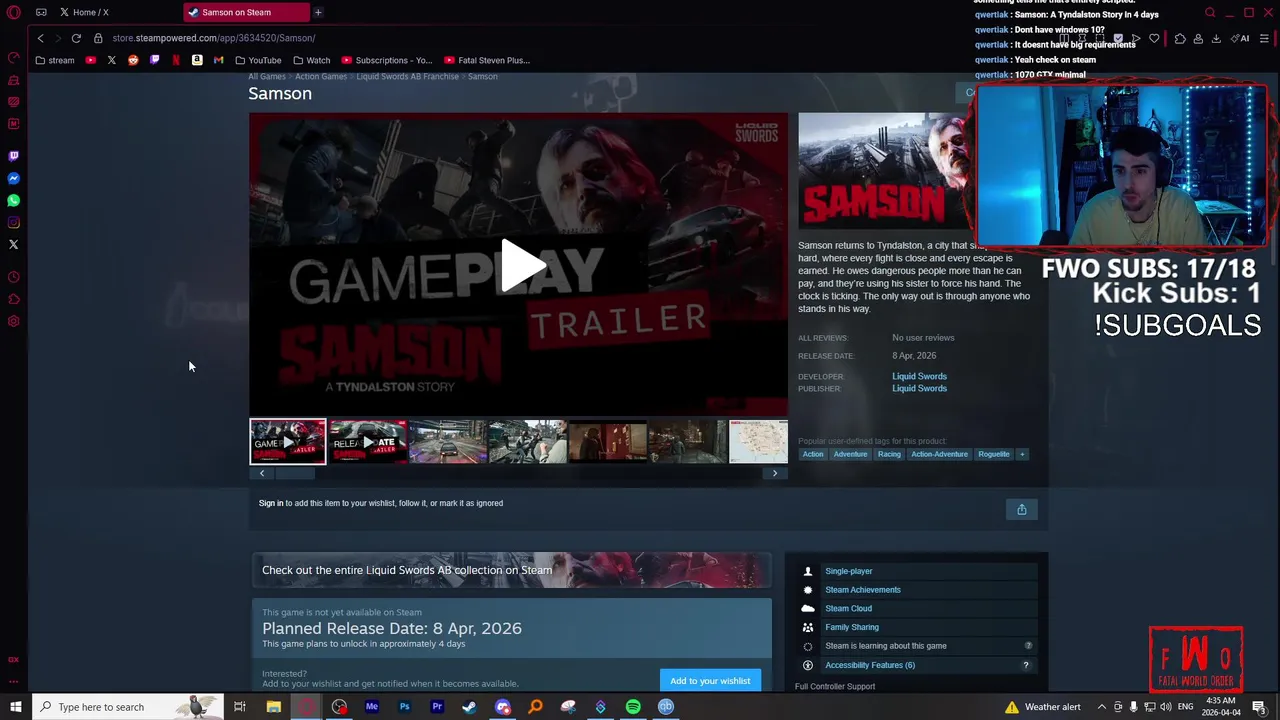Open the Subscriptions - Yo... bookmark
Image resolution: width=1280 pixels, height=720 pixels.
pos(387,60)
